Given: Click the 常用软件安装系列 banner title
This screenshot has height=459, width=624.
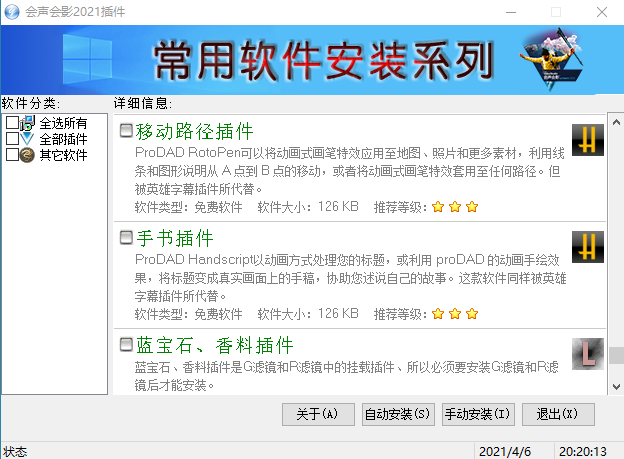Looking at the screenshot, I should click(x=324, y=60).
